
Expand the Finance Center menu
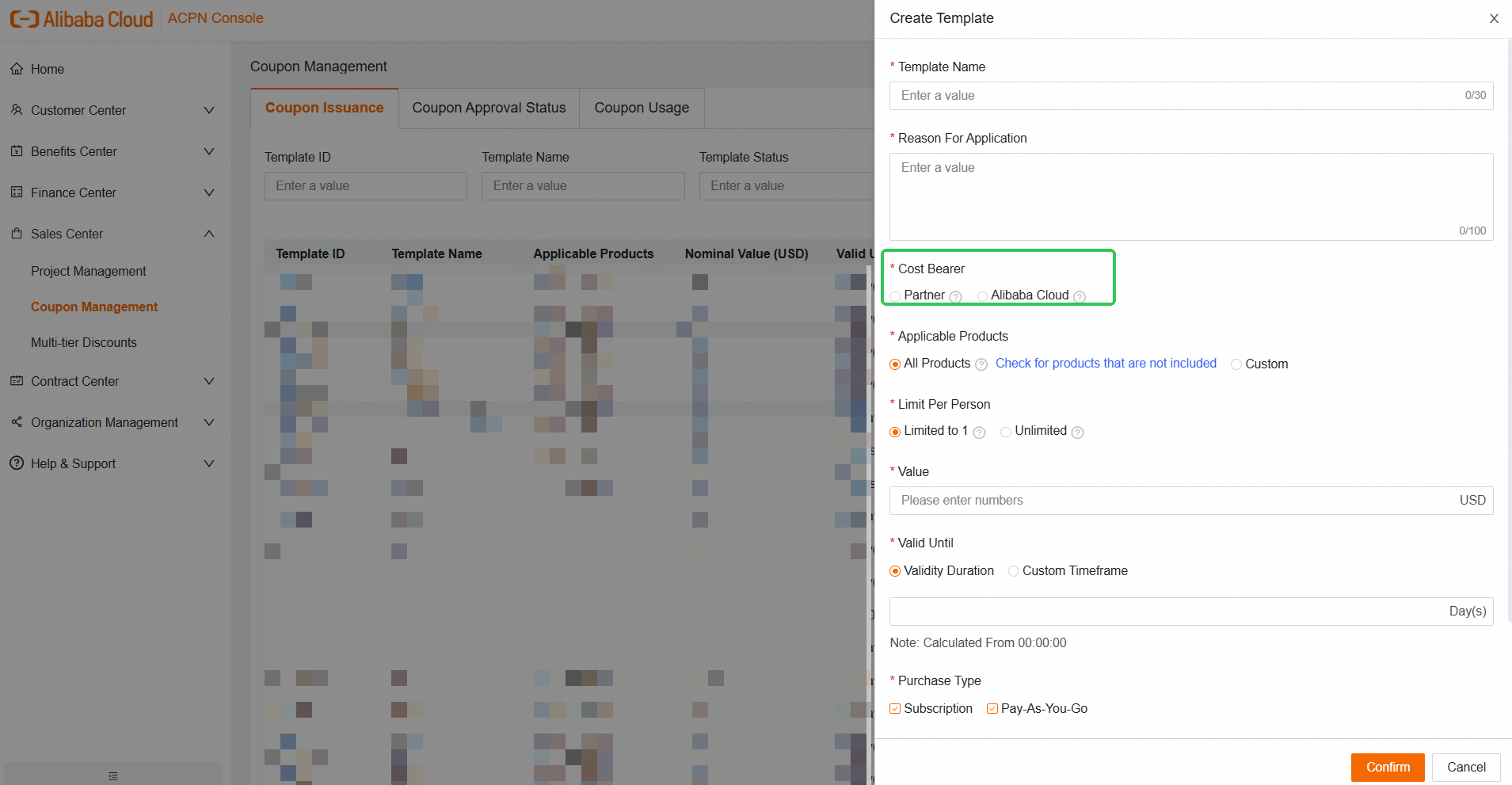click(209, 192)
